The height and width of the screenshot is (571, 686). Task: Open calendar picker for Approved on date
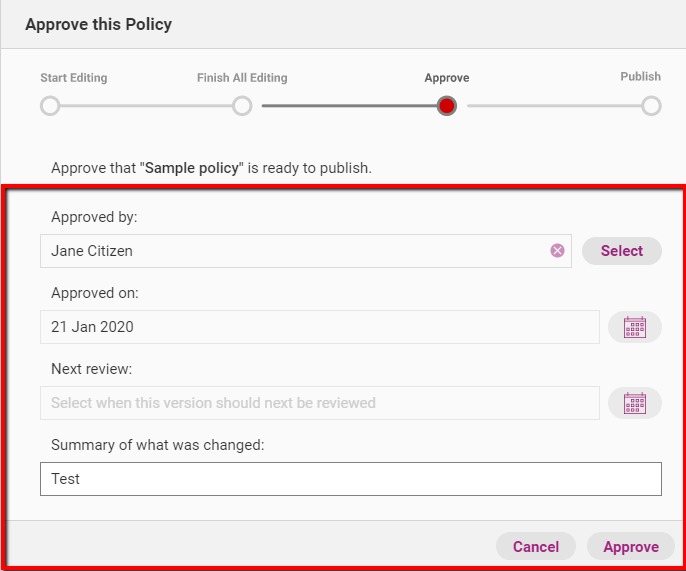pos(635,327)
